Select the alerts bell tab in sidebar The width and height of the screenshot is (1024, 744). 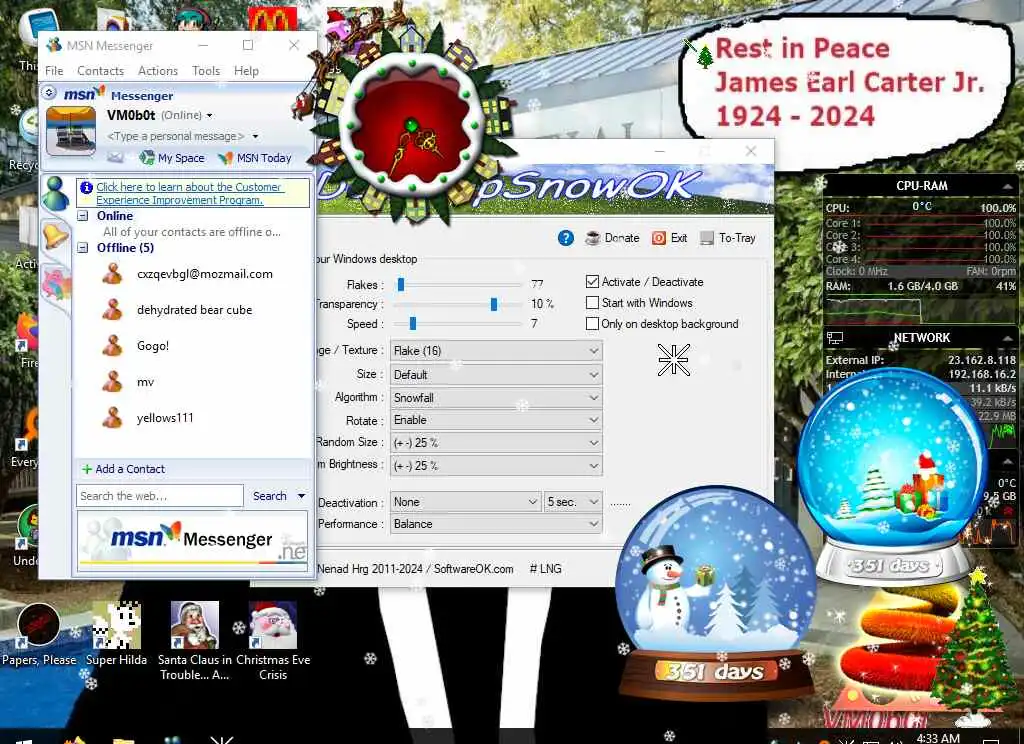(55, 235)
